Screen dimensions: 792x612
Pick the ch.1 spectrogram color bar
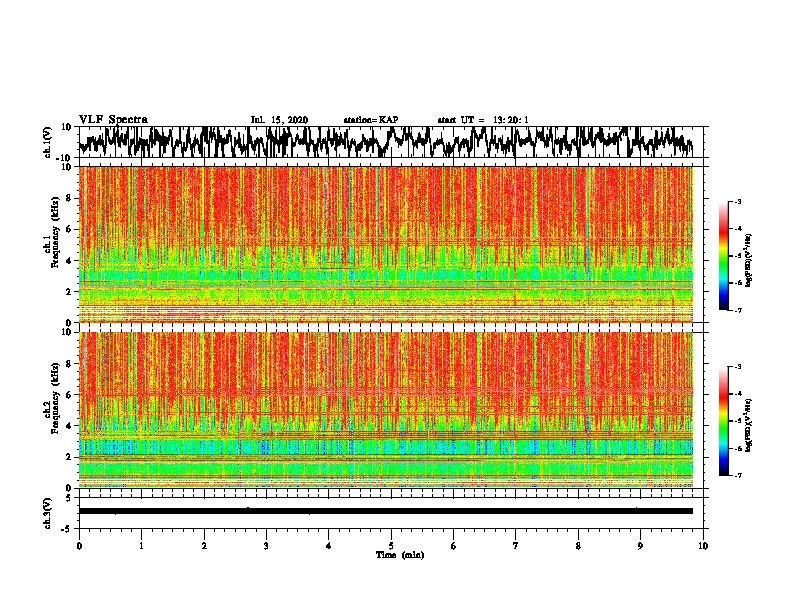[x=723, y=256]
